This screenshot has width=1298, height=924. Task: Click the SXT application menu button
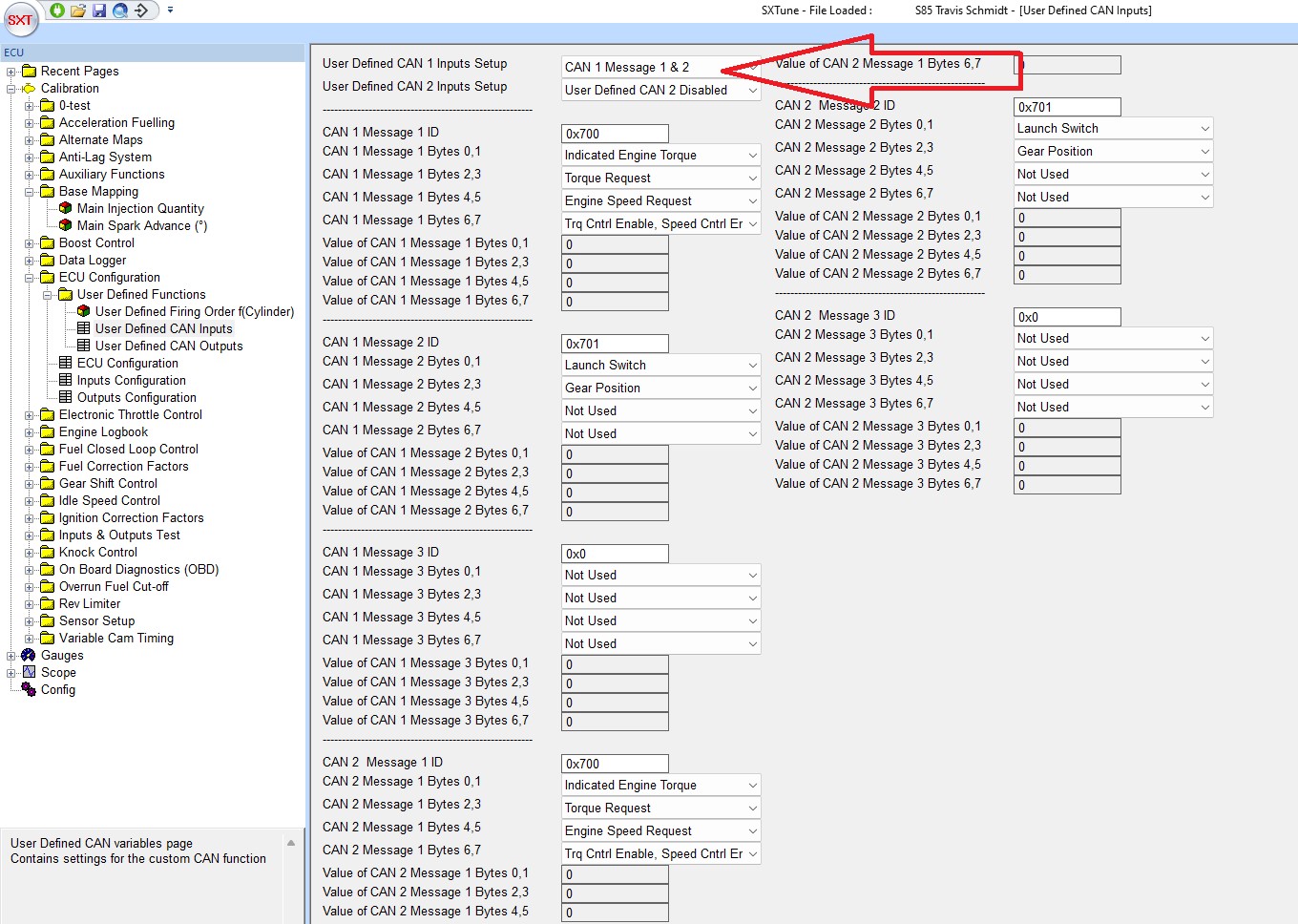tap(19, 18)
